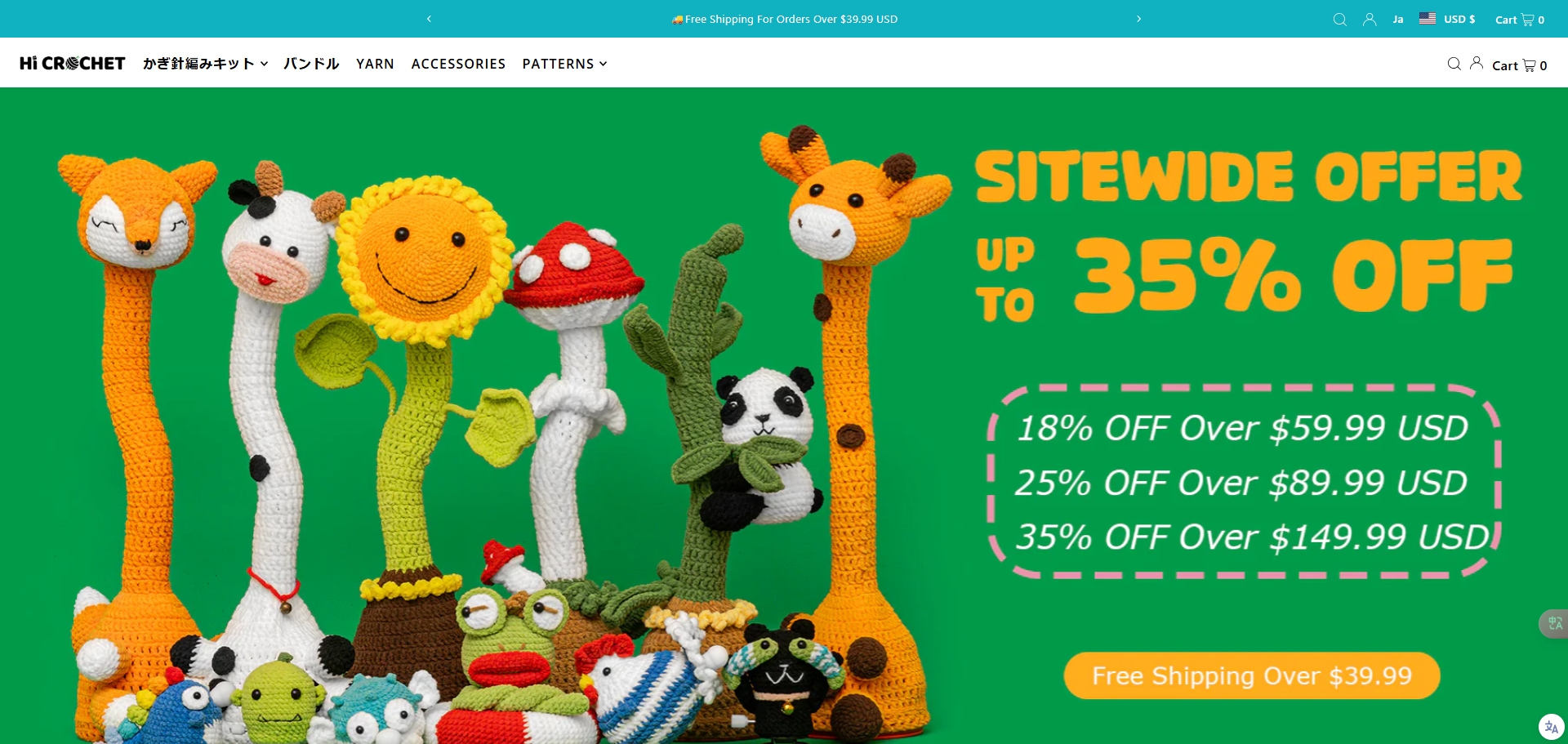Open the バンドル menu item
The height and width of the screenshot is (744, 1568).
point(311,64)
